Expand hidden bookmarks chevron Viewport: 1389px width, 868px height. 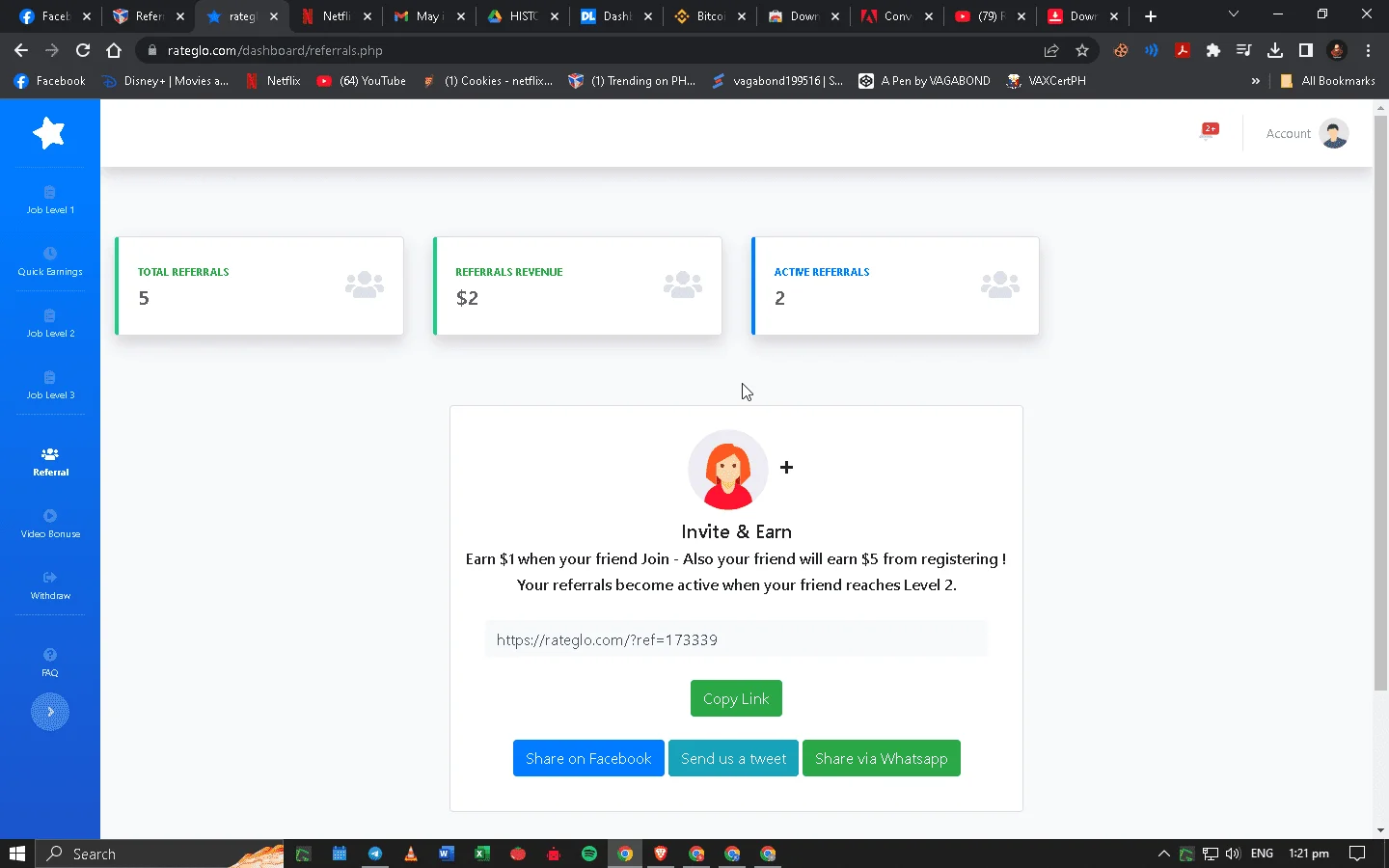[x=1255, y=81]
